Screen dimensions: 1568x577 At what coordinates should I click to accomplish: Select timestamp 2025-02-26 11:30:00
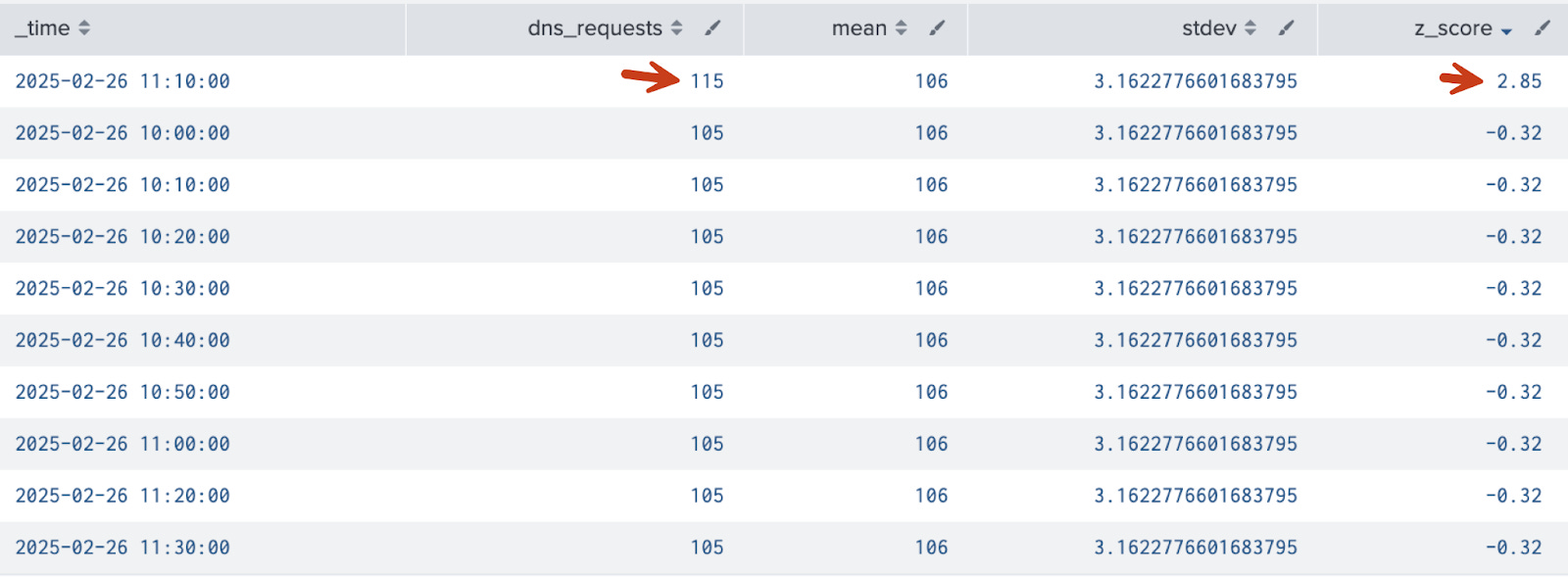click(122, 549)
